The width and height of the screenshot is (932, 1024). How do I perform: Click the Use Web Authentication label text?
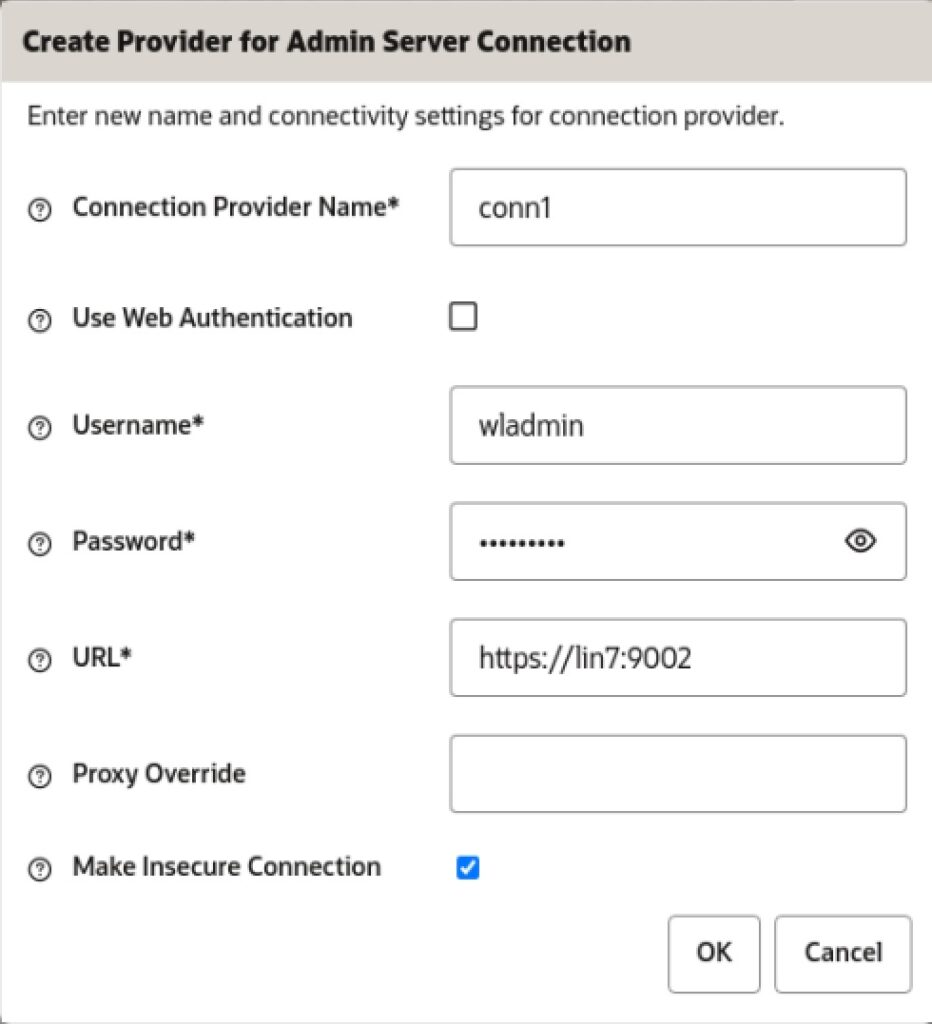tap(212, 318)
